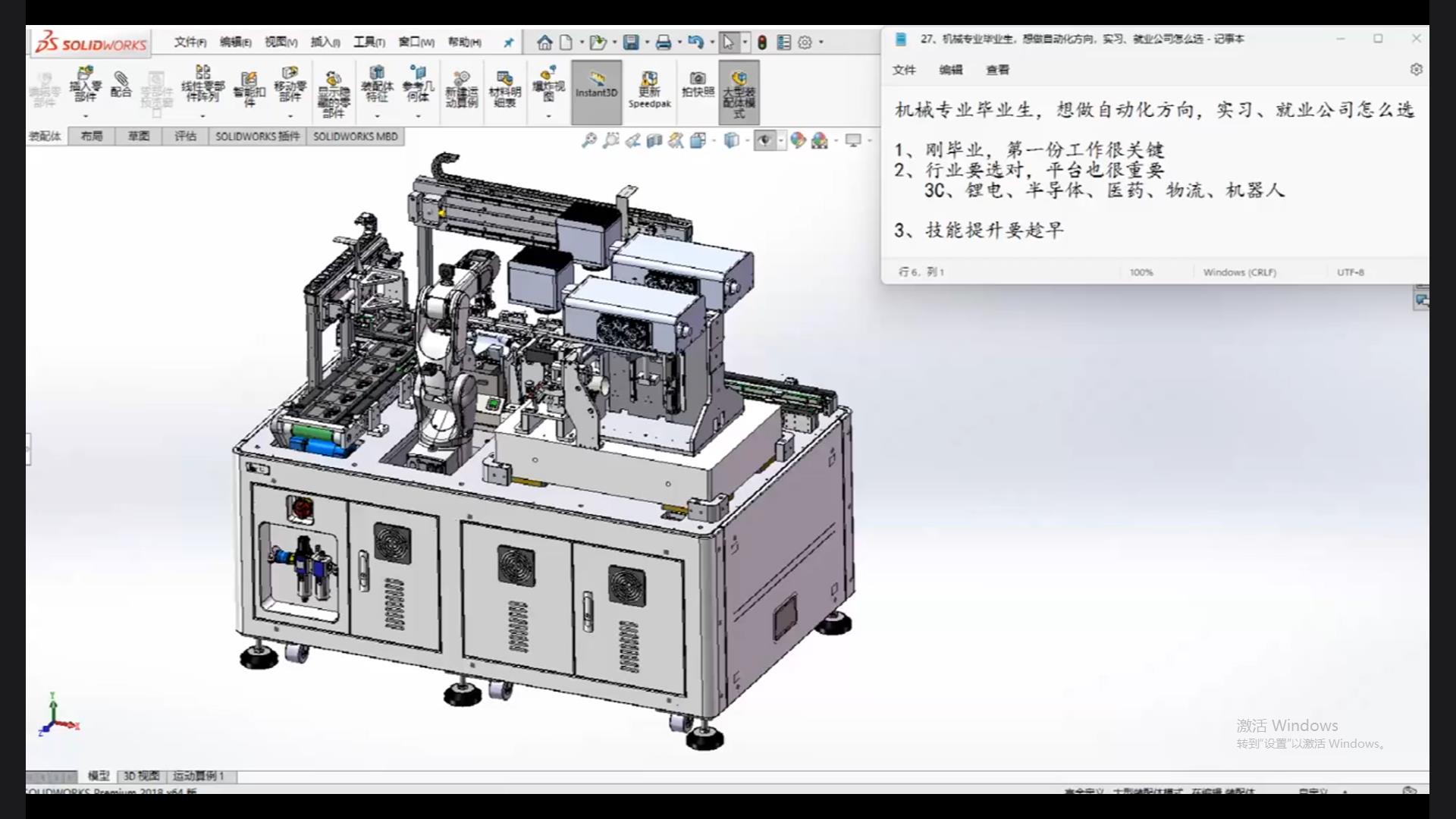Select the Move Component (移动零部件) tool

(290, 84)
